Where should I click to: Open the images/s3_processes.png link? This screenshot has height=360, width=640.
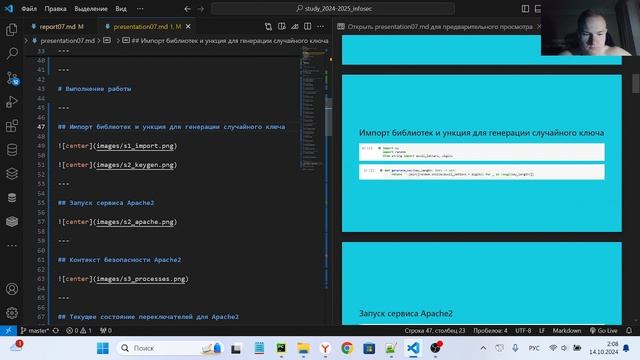[141, 279]
